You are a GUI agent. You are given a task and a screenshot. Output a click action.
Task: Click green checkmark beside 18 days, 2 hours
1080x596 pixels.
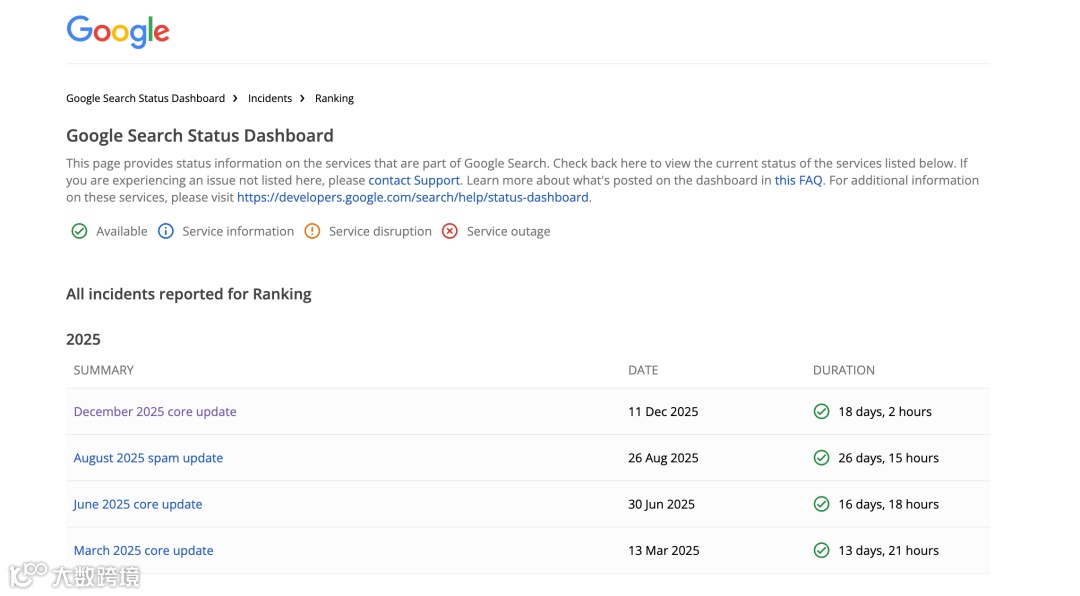pos(822,411)
